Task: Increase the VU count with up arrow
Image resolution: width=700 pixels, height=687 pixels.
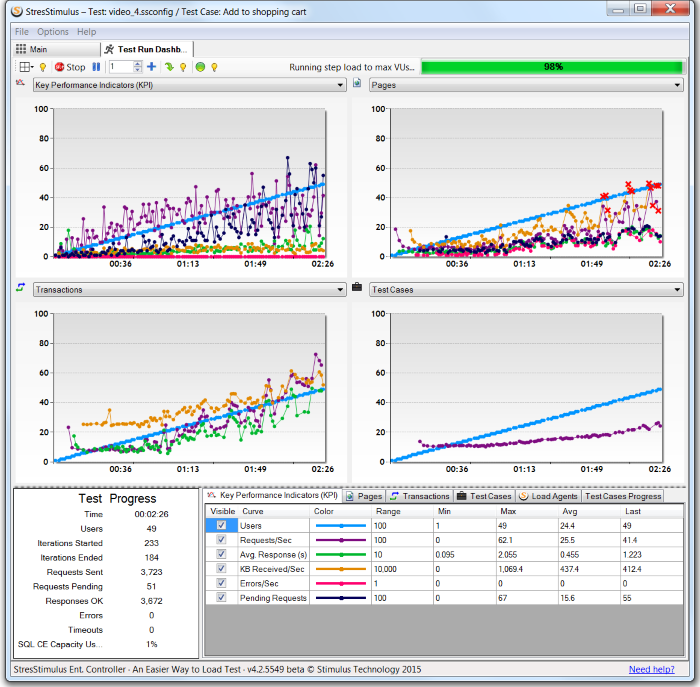Action: coord(138,64)
